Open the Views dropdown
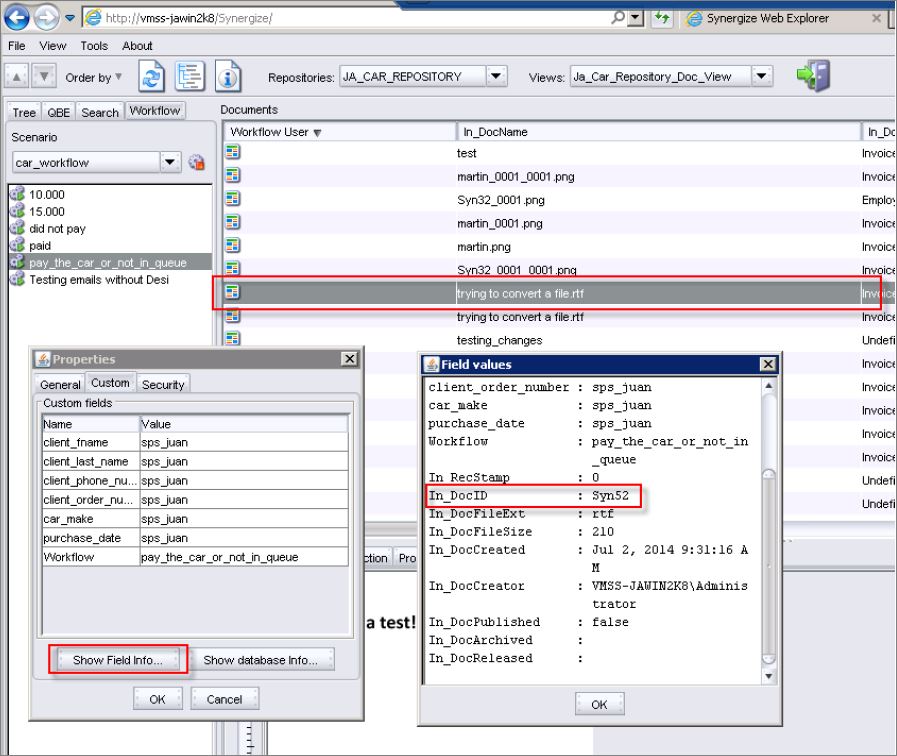The height and width of the screenshot is (756, 897). [x=761, y=76]
